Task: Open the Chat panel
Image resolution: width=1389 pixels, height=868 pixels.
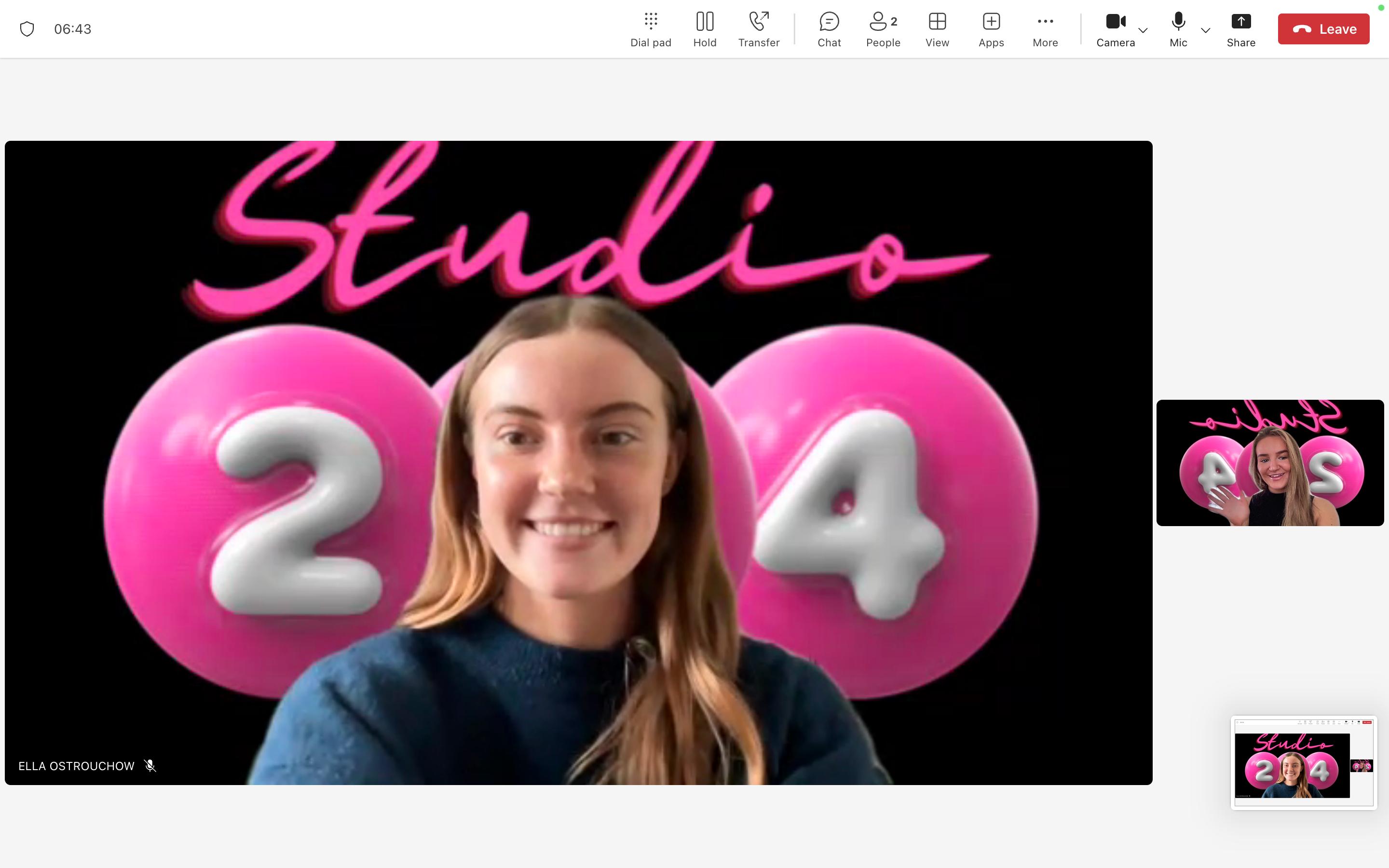Action: point(829,29)
